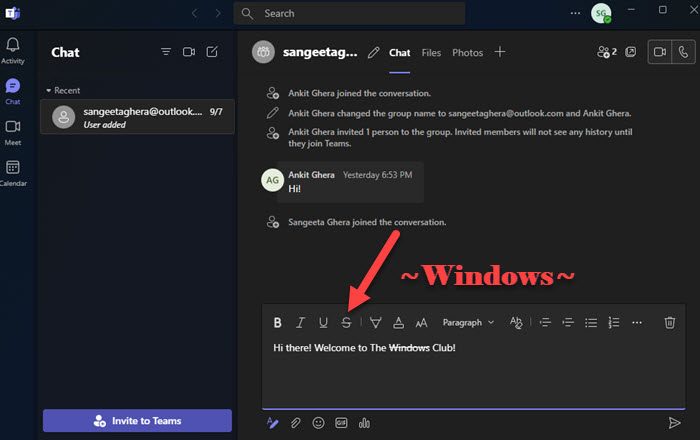
Task: Clear all formatting
Action: point(516,322)
